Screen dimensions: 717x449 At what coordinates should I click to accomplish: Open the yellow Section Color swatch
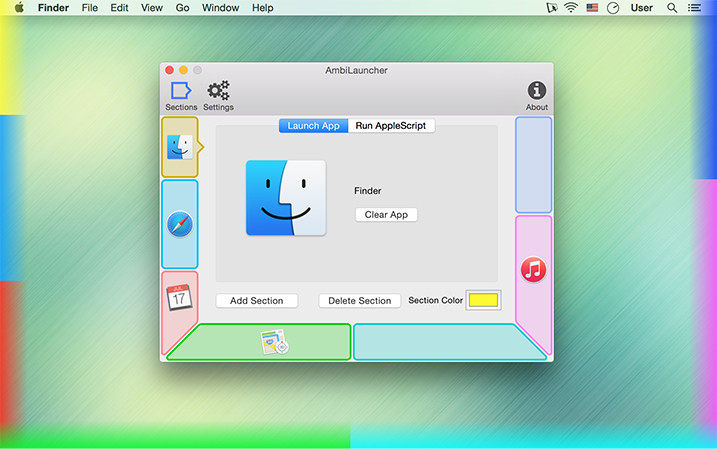[x=483, y=300]
